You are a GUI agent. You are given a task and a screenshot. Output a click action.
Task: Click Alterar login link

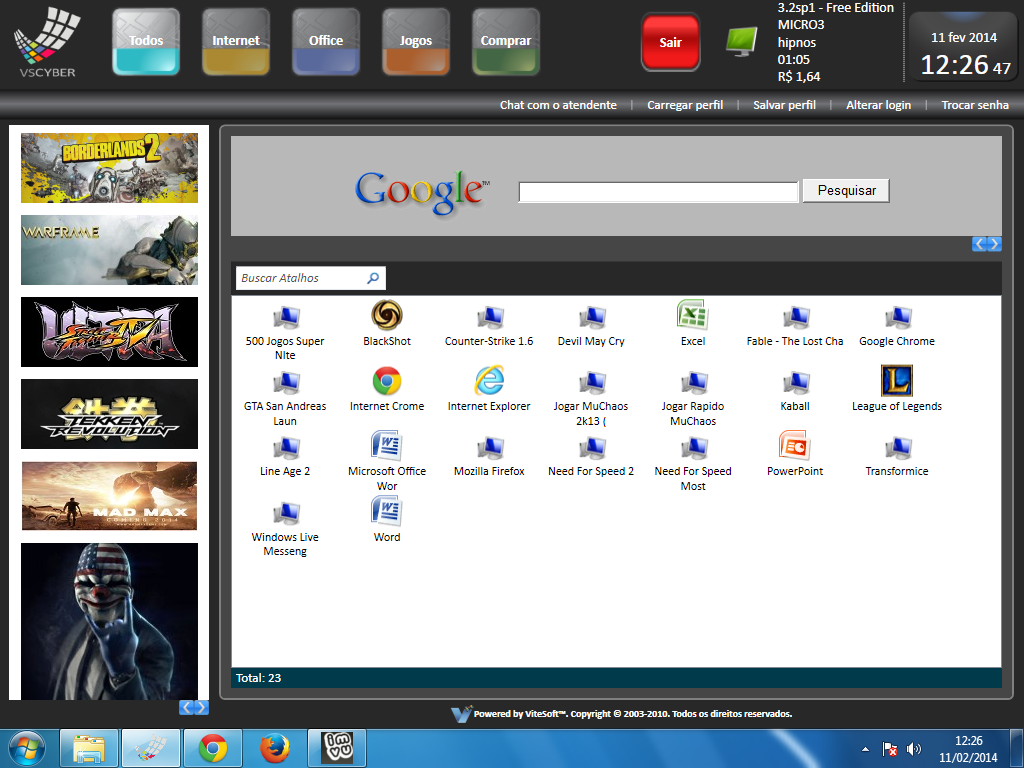click(878, 105)
